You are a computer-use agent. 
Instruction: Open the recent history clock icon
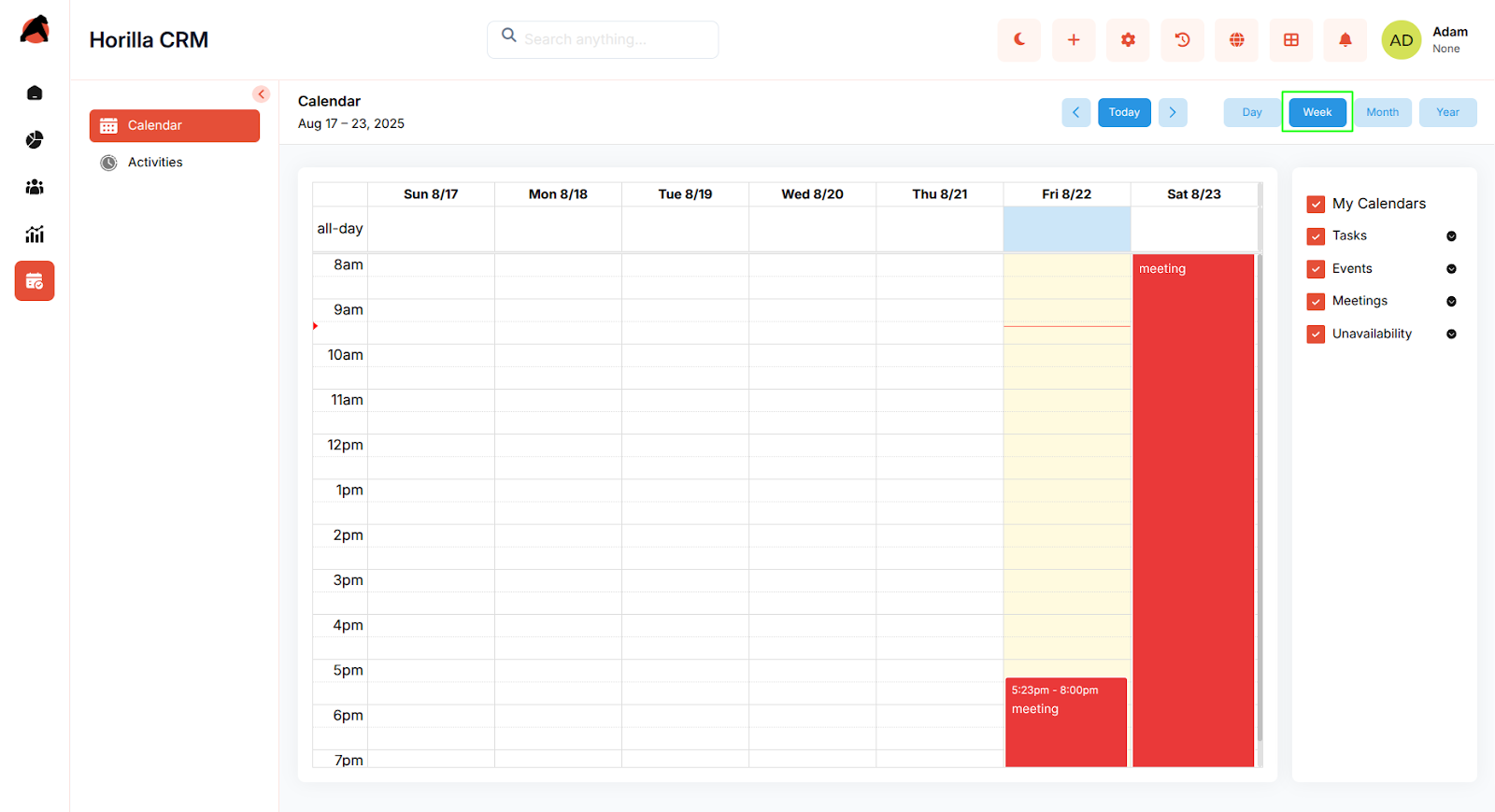click(x=1182, y=40)
